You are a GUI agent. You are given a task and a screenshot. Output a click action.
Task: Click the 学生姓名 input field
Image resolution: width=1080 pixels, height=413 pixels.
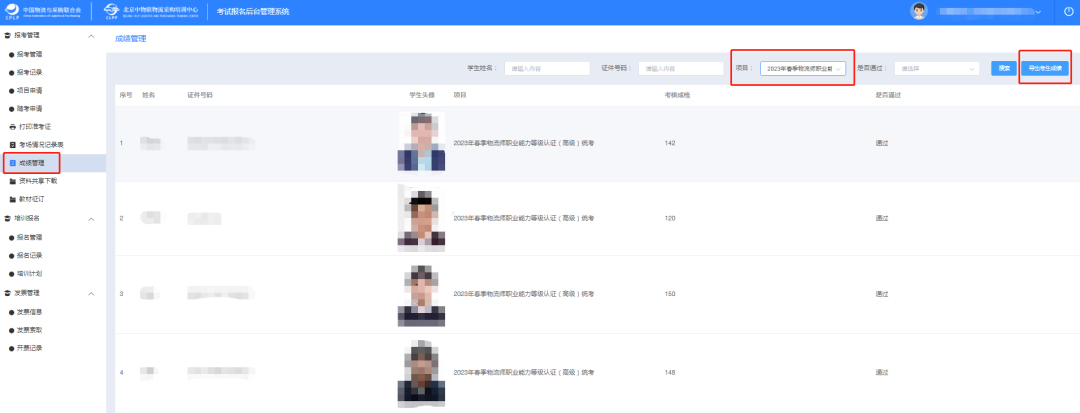coord(547,68)
